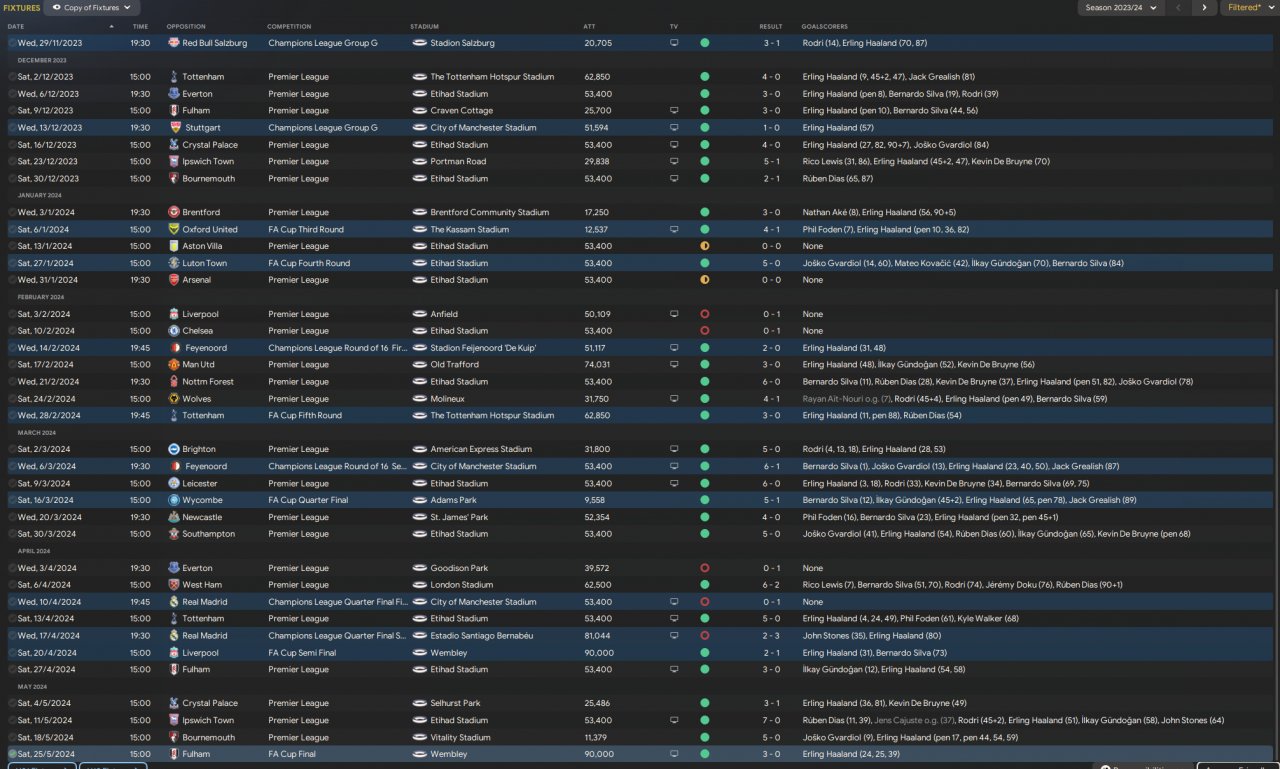Open the 6 - 2 result against West Ham

click(x=771, y=585)
